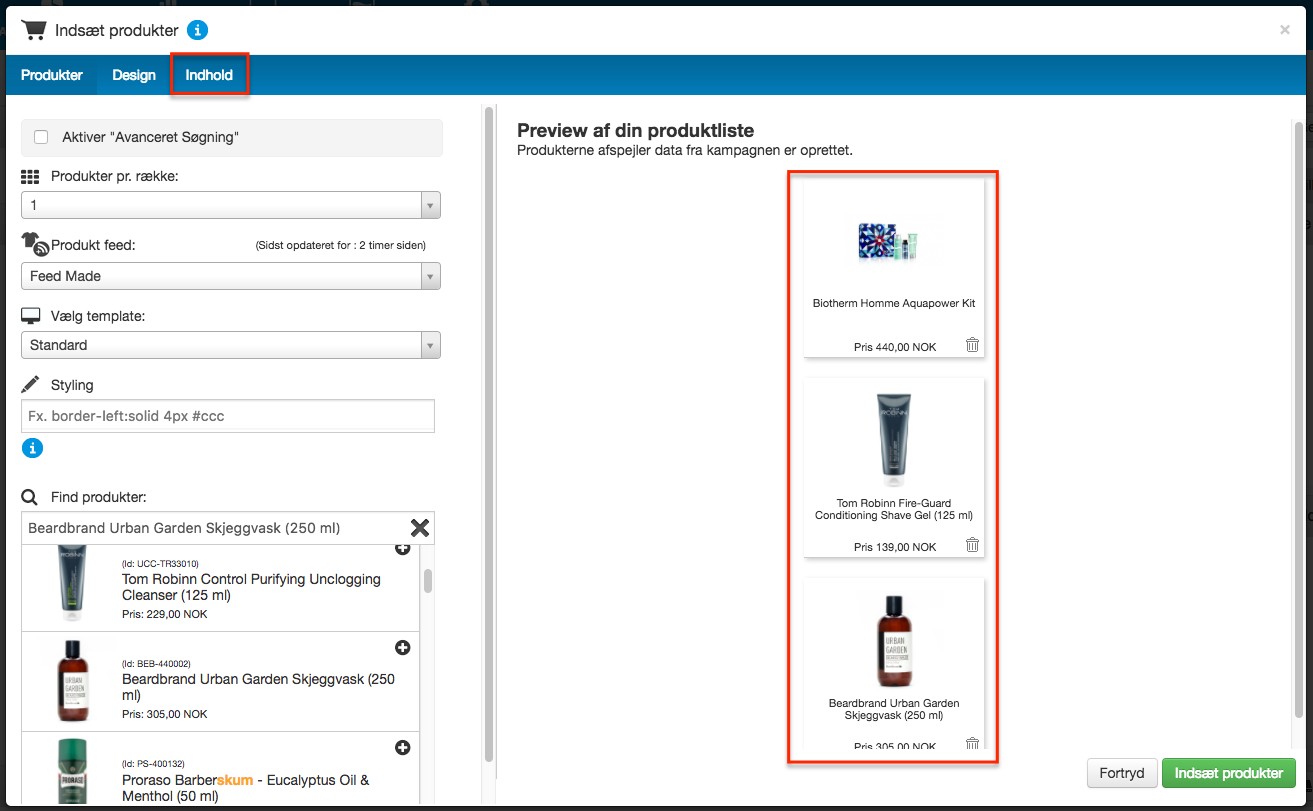Screen dimensions: 1313x811
Task: Close the Indsæt produkter dialog
Action: [x=1285, y=30]
